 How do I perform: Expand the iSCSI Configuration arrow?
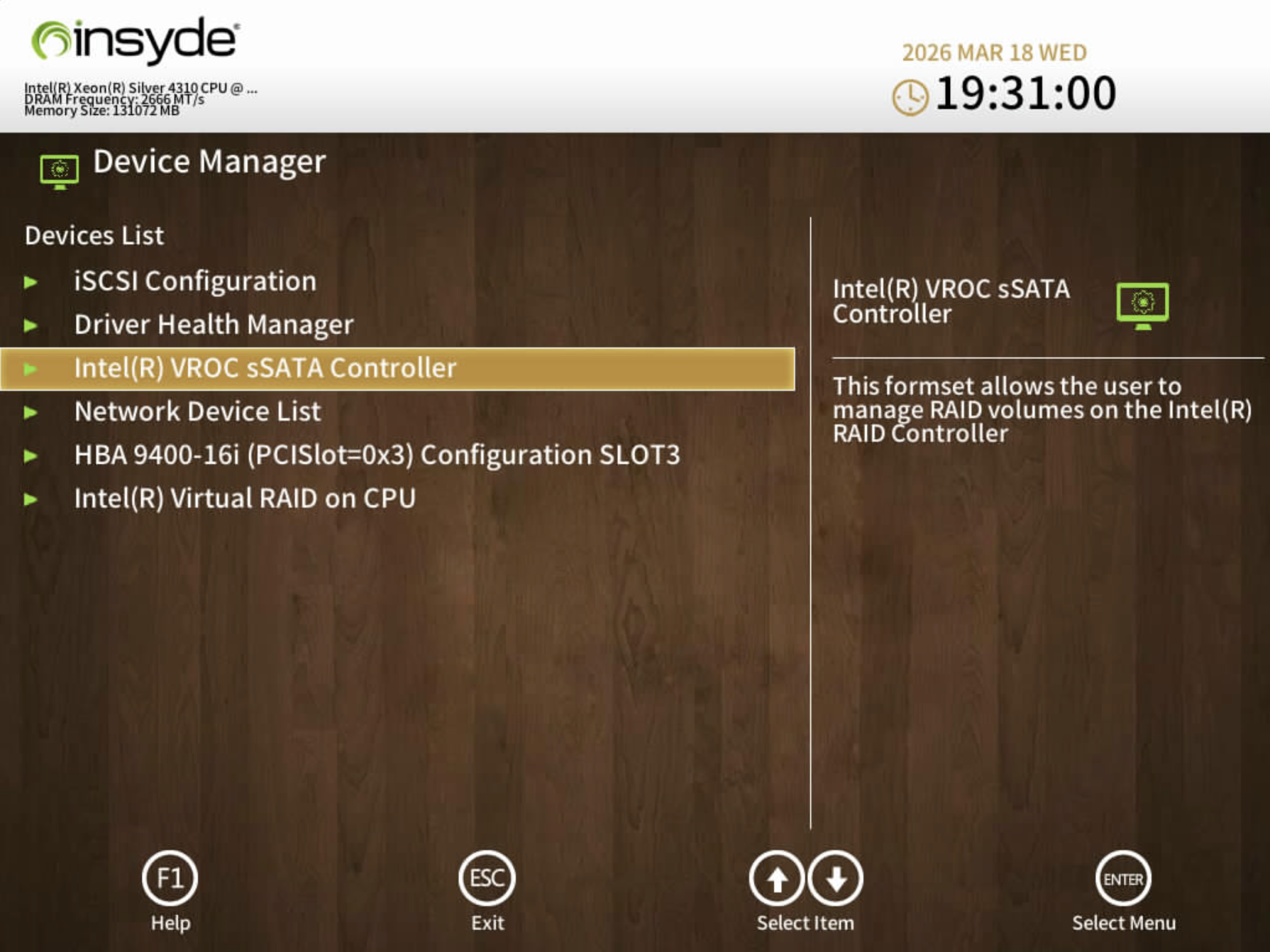click(31, 280)
